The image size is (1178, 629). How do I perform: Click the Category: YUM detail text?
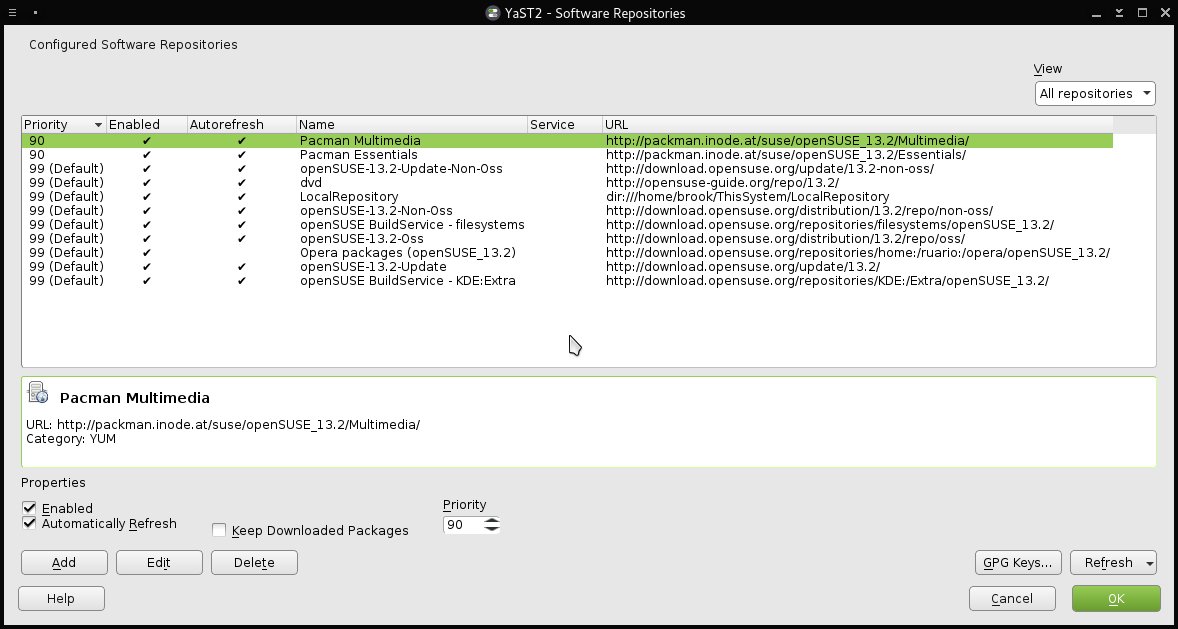[x=71, y=439]
